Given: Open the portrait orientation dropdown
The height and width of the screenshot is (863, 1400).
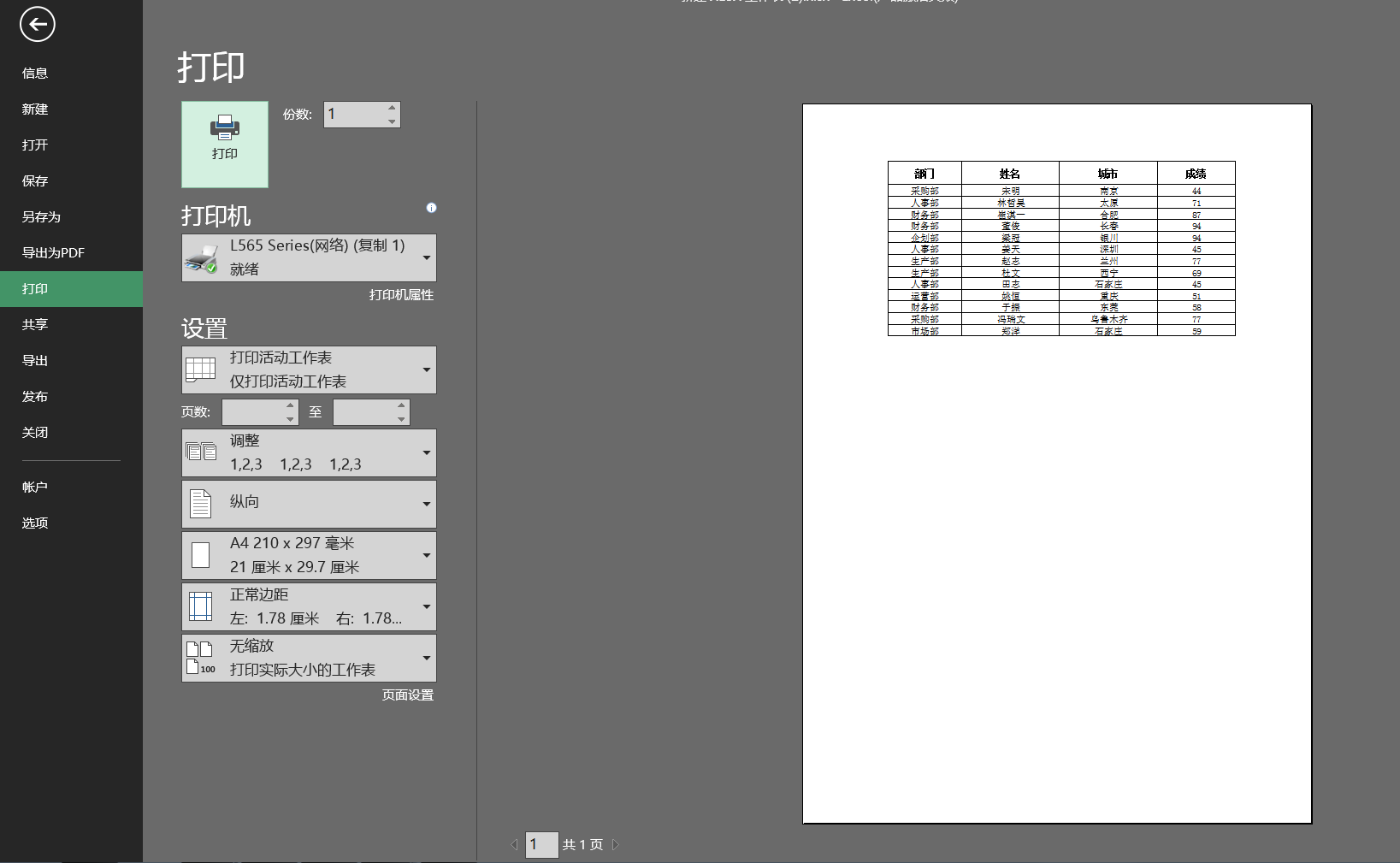Looking at the screenshot, I should tap(309, 504).
